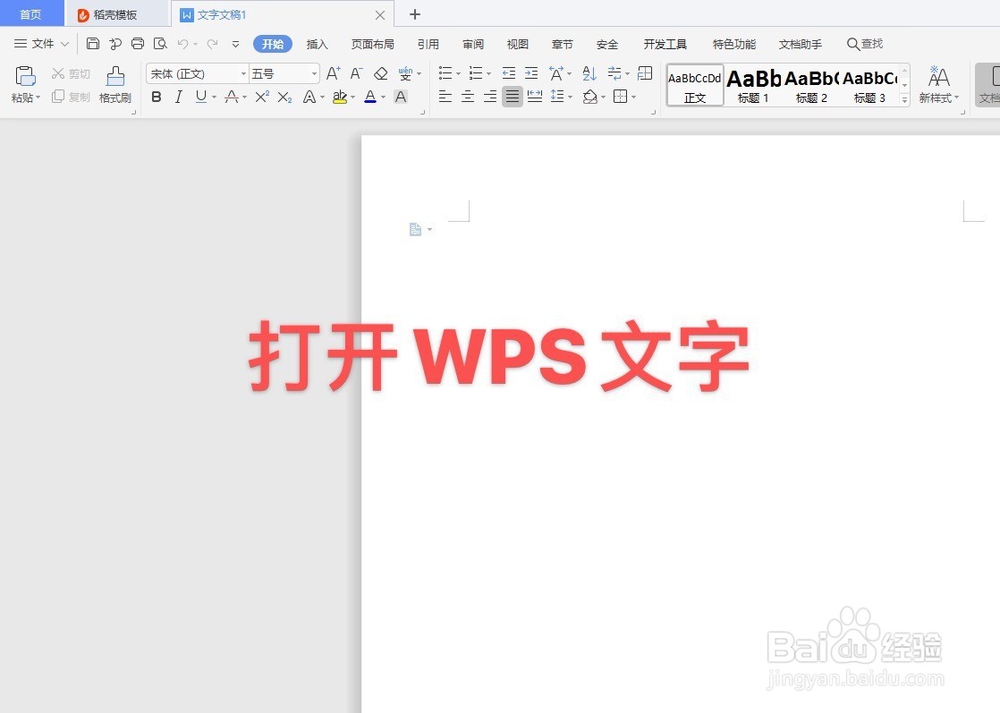The width and height of the screenshot is (1000, 713).
Task: Open the font name dropdown 宋体 (正文)
Action: 243,74
